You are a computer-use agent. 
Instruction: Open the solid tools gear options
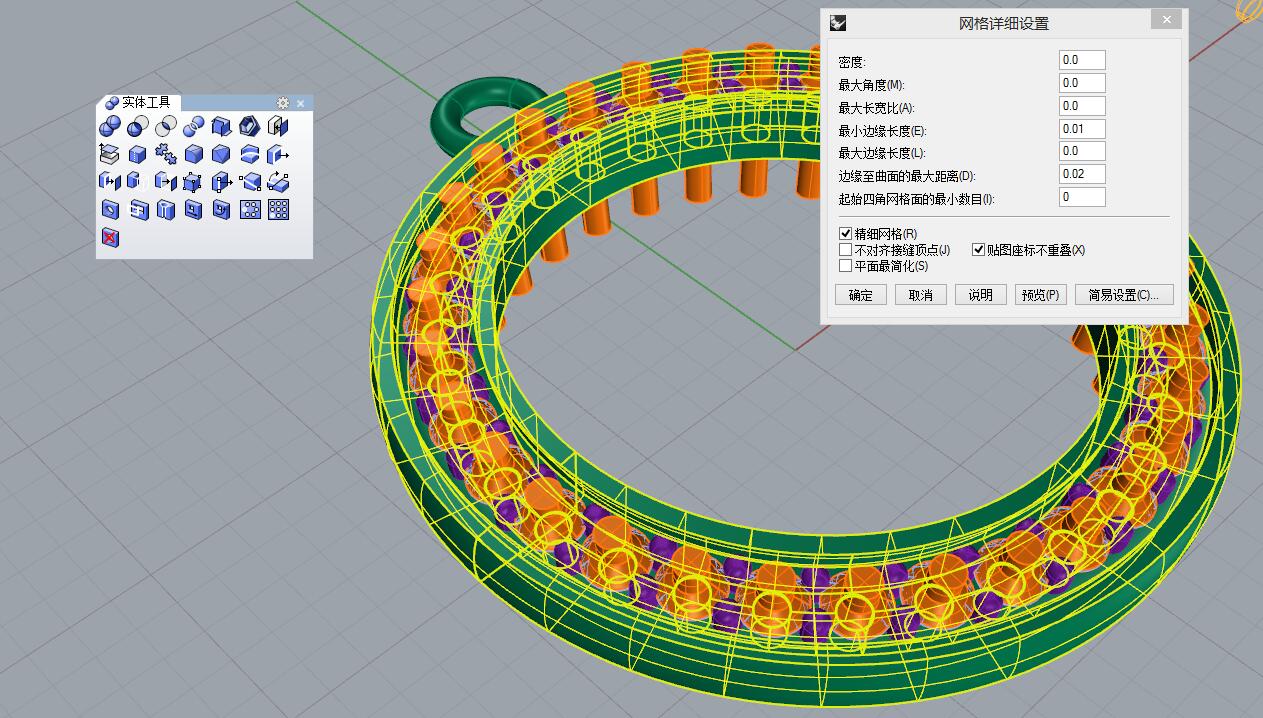[283, 103]
